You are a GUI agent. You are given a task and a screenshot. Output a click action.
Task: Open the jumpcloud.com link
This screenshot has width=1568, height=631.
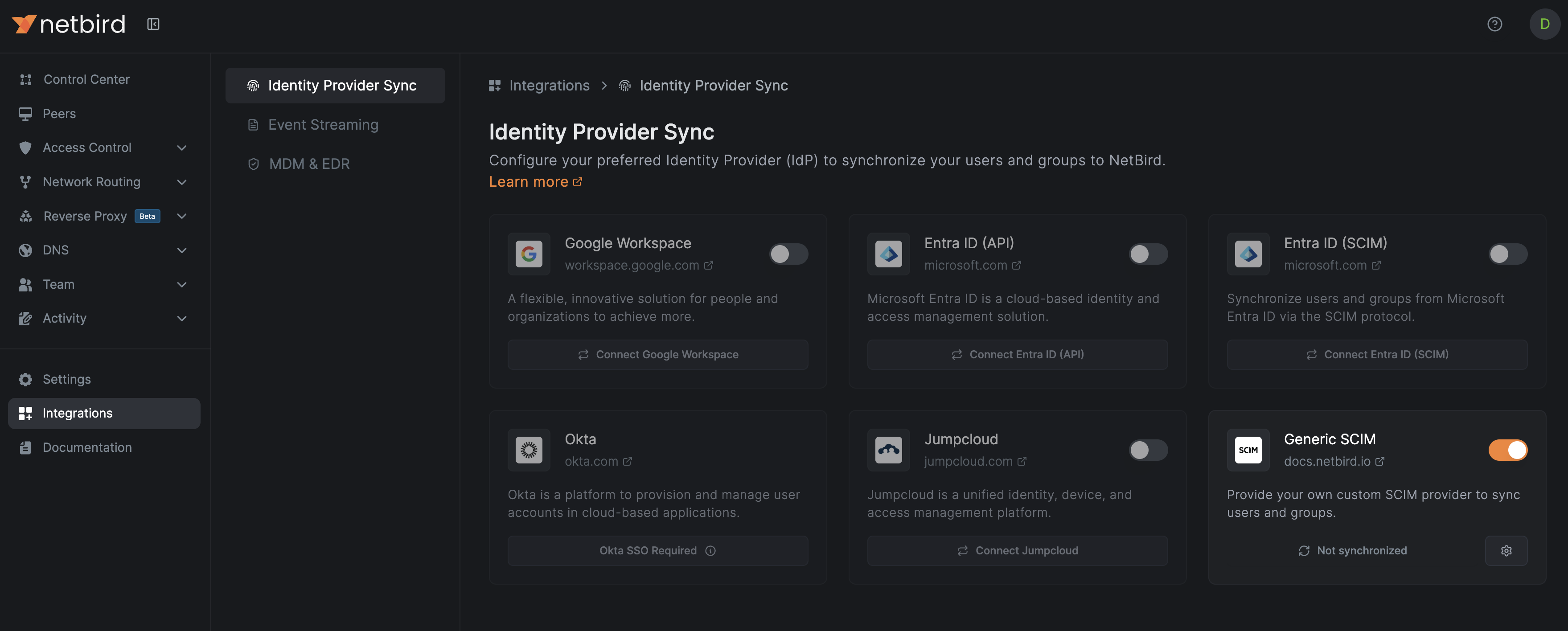click(x=975, y=461)
